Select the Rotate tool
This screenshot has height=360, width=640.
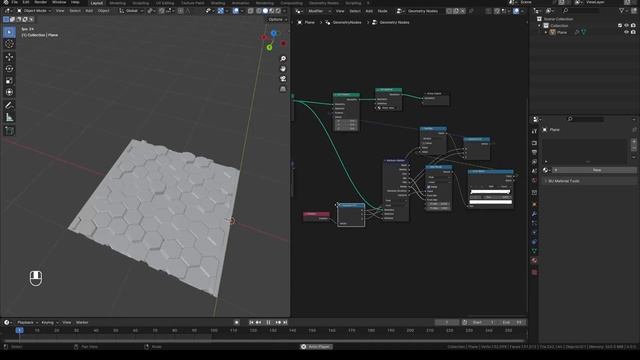point(9,69)
